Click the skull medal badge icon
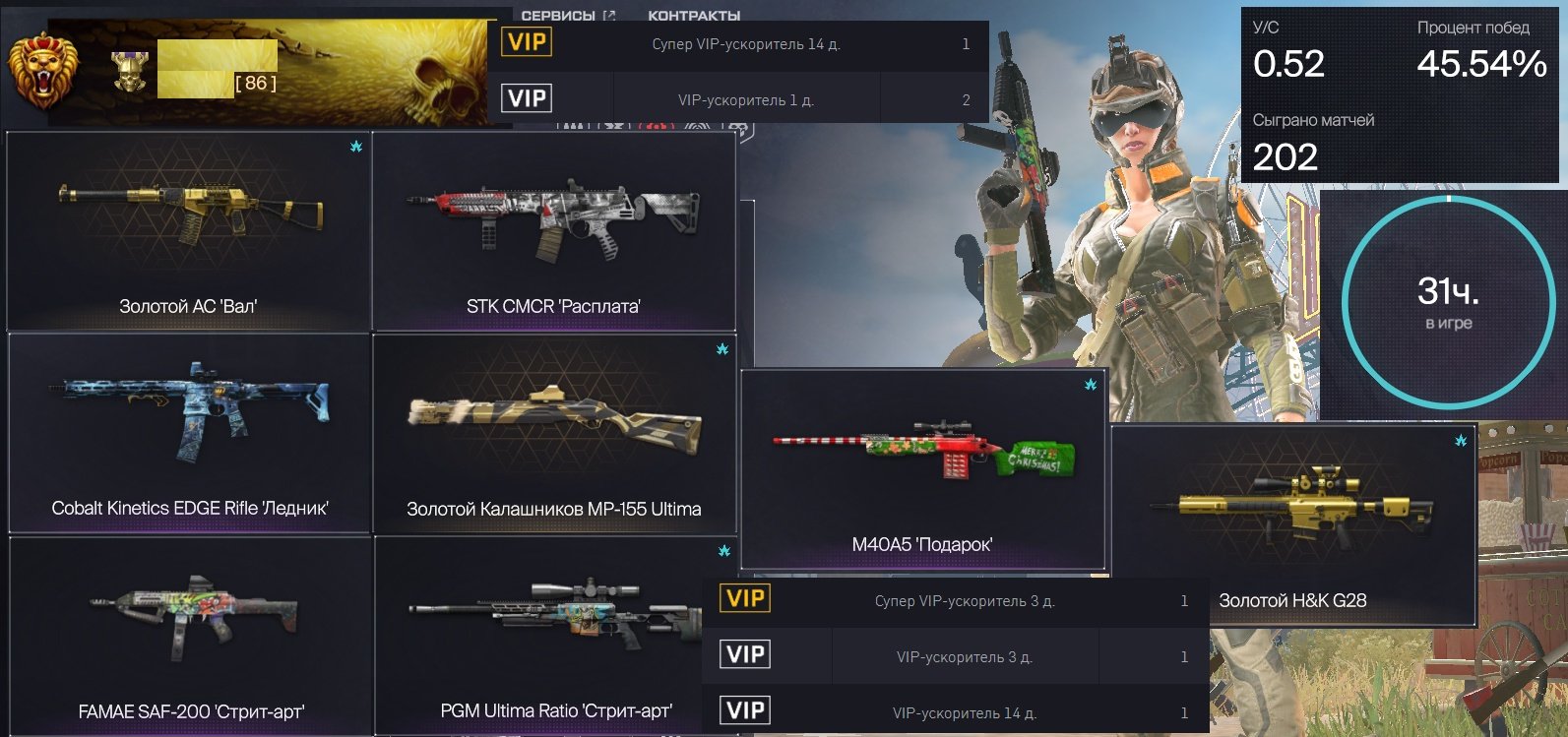The image size is (1568, 737). [x=129, y=72]
